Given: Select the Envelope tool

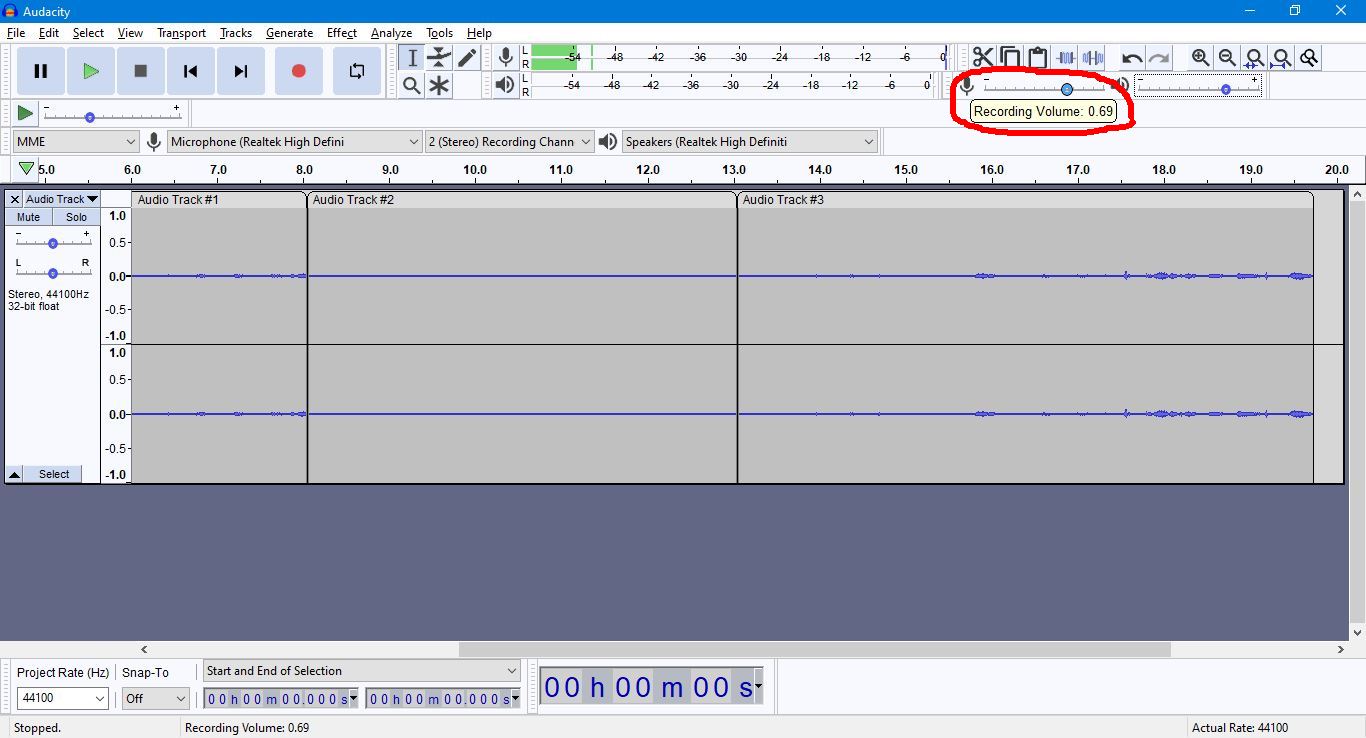Looking at the screenshot, I should (x=439, y=58).
